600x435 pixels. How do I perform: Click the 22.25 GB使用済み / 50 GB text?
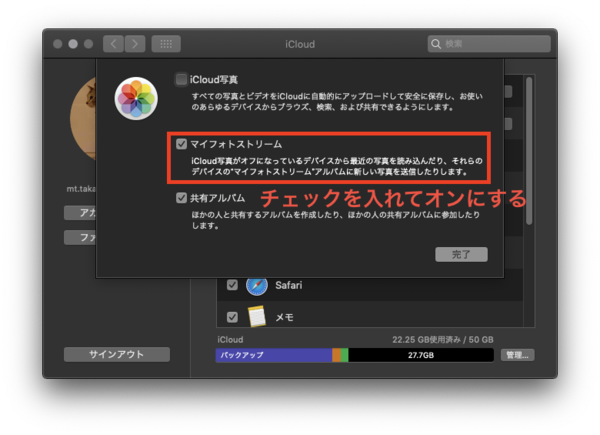pyautogui.click(x=443, y=340)
